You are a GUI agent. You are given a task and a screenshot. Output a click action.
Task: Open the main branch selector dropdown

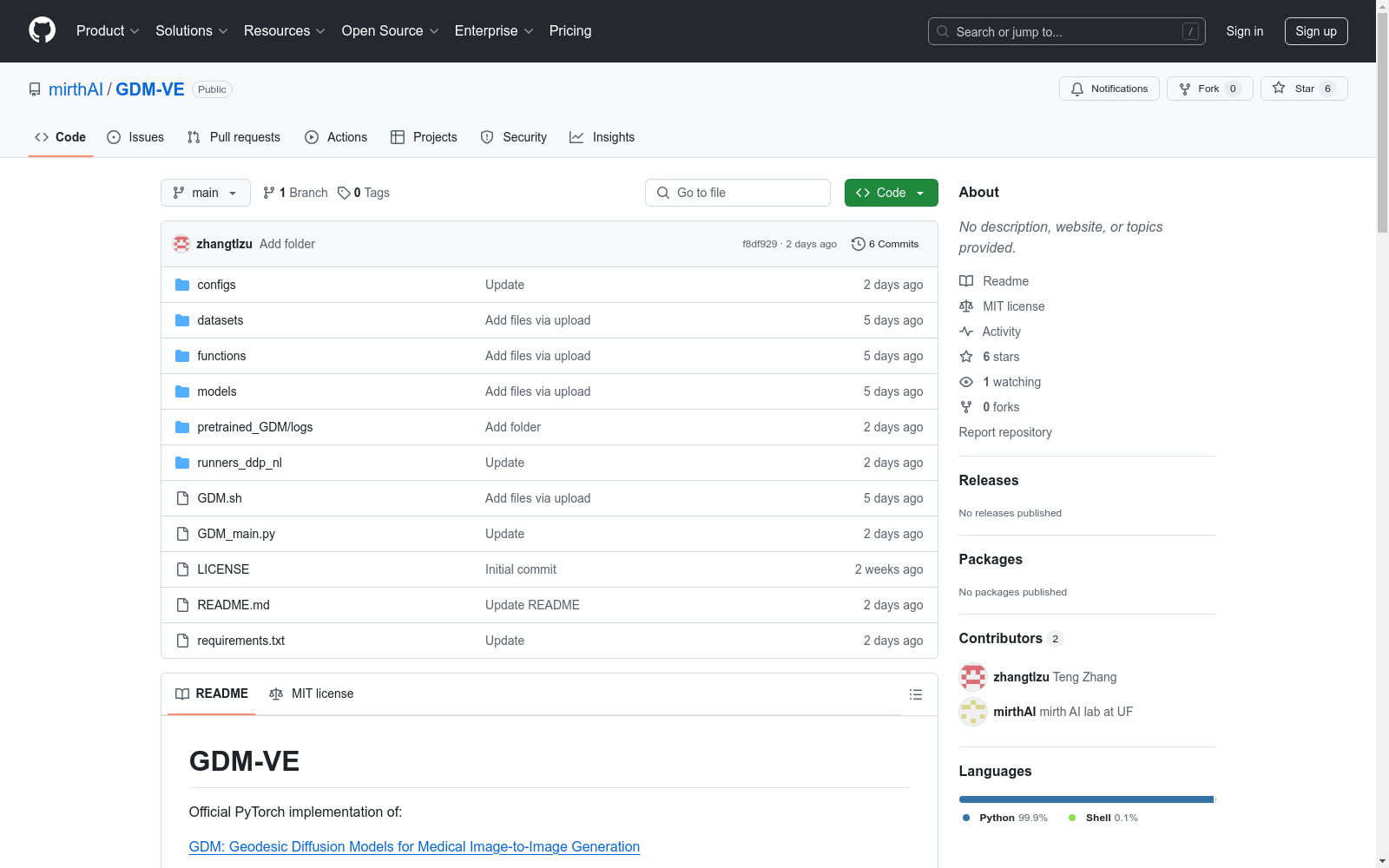[206, 193]
